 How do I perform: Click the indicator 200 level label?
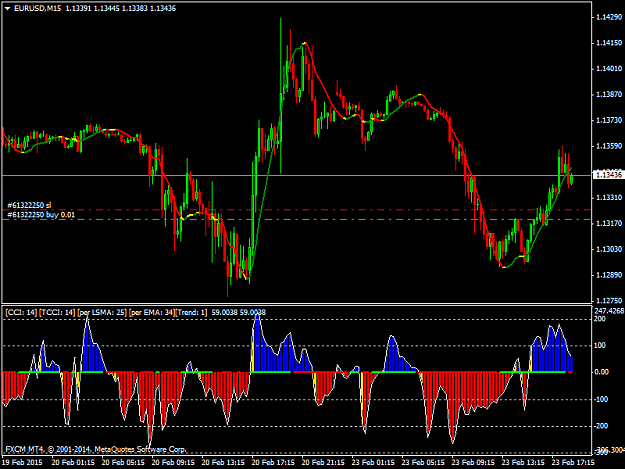click(x=600, y=319)
